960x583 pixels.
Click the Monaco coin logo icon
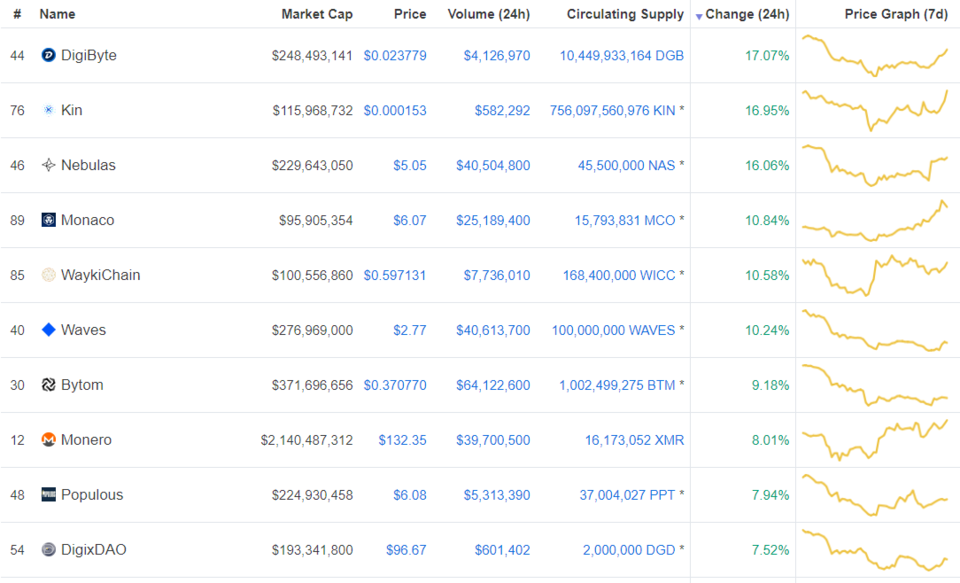48,220
